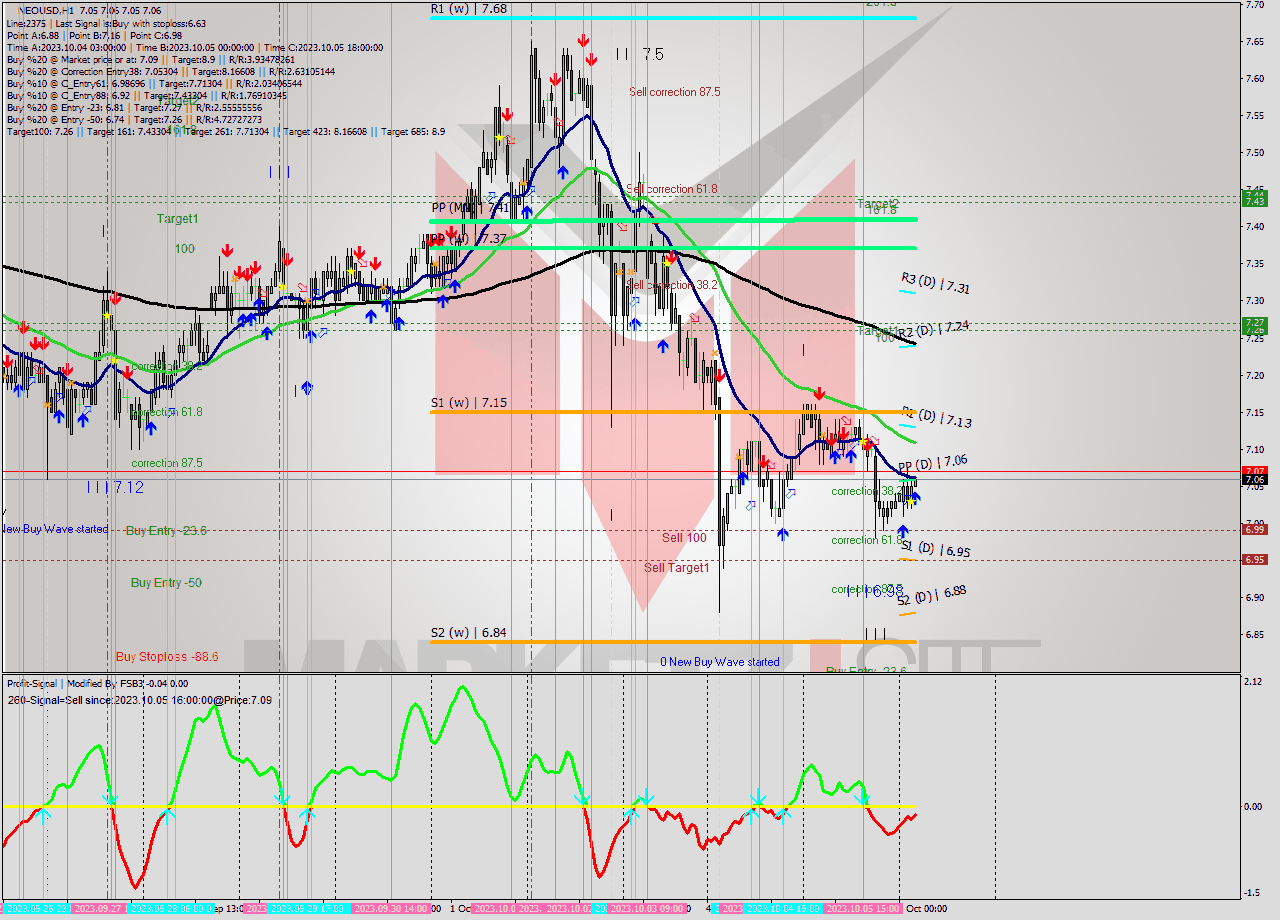Click the 2.12 indicator scale value
Image resolution: width=1280 pixels, height=920 pixels.
[1254, 682]
